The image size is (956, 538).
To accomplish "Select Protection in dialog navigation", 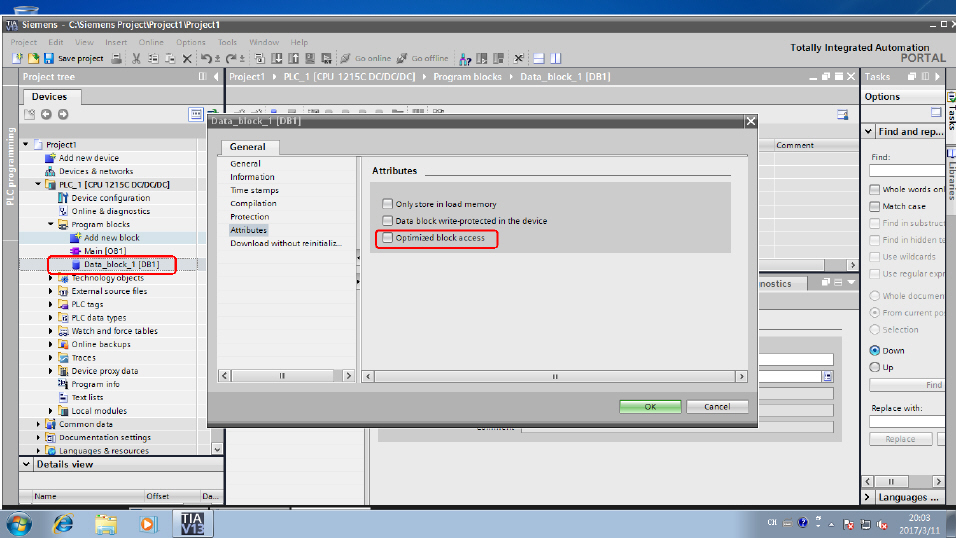I will pyautogui.click(x=249, y=217).
